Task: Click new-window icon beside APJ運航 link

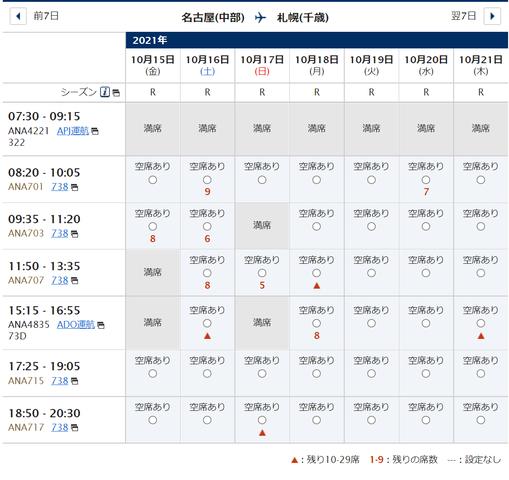Action: [x=95, y=131]
